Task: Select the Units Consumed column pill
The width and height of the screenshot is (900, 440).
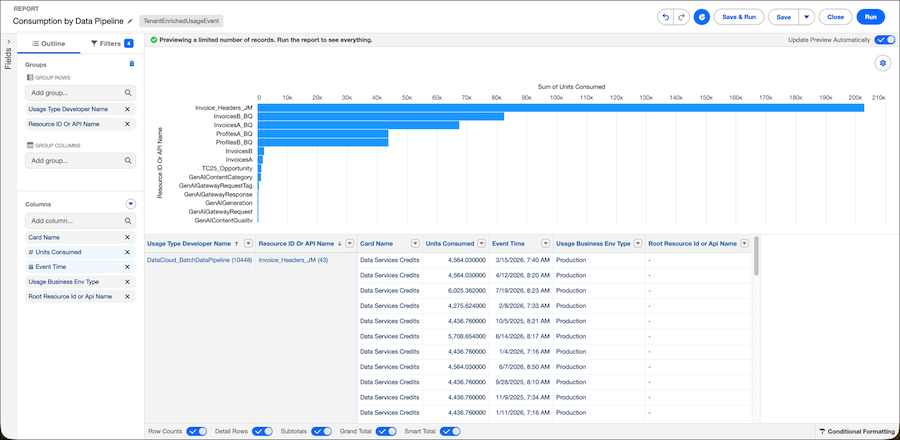Action: click(x=80, y=252)
